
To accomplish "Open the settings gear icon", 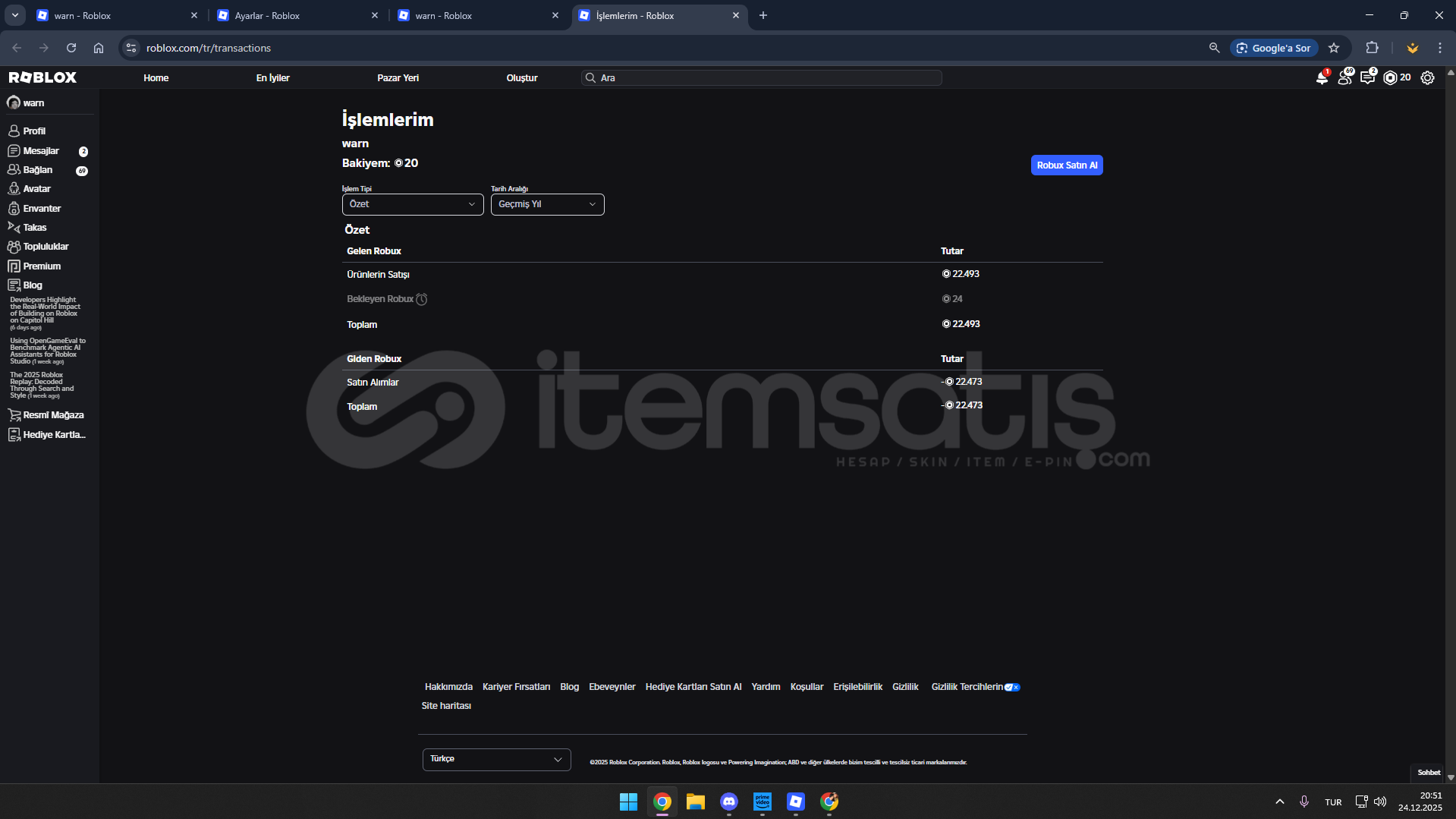I will pos(1427,78).
